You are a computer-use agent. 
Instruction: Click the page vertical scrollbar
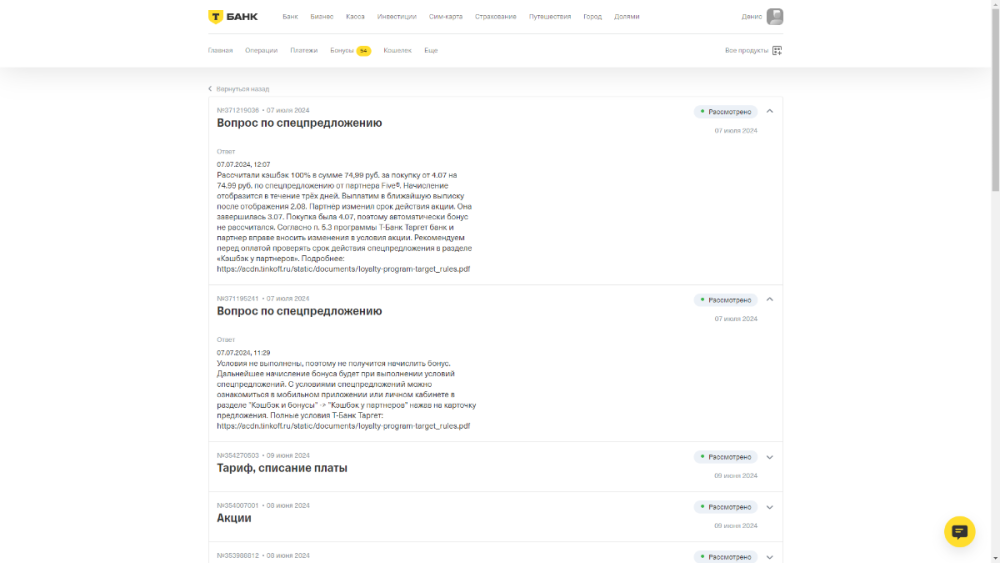(x=994, y=100)
